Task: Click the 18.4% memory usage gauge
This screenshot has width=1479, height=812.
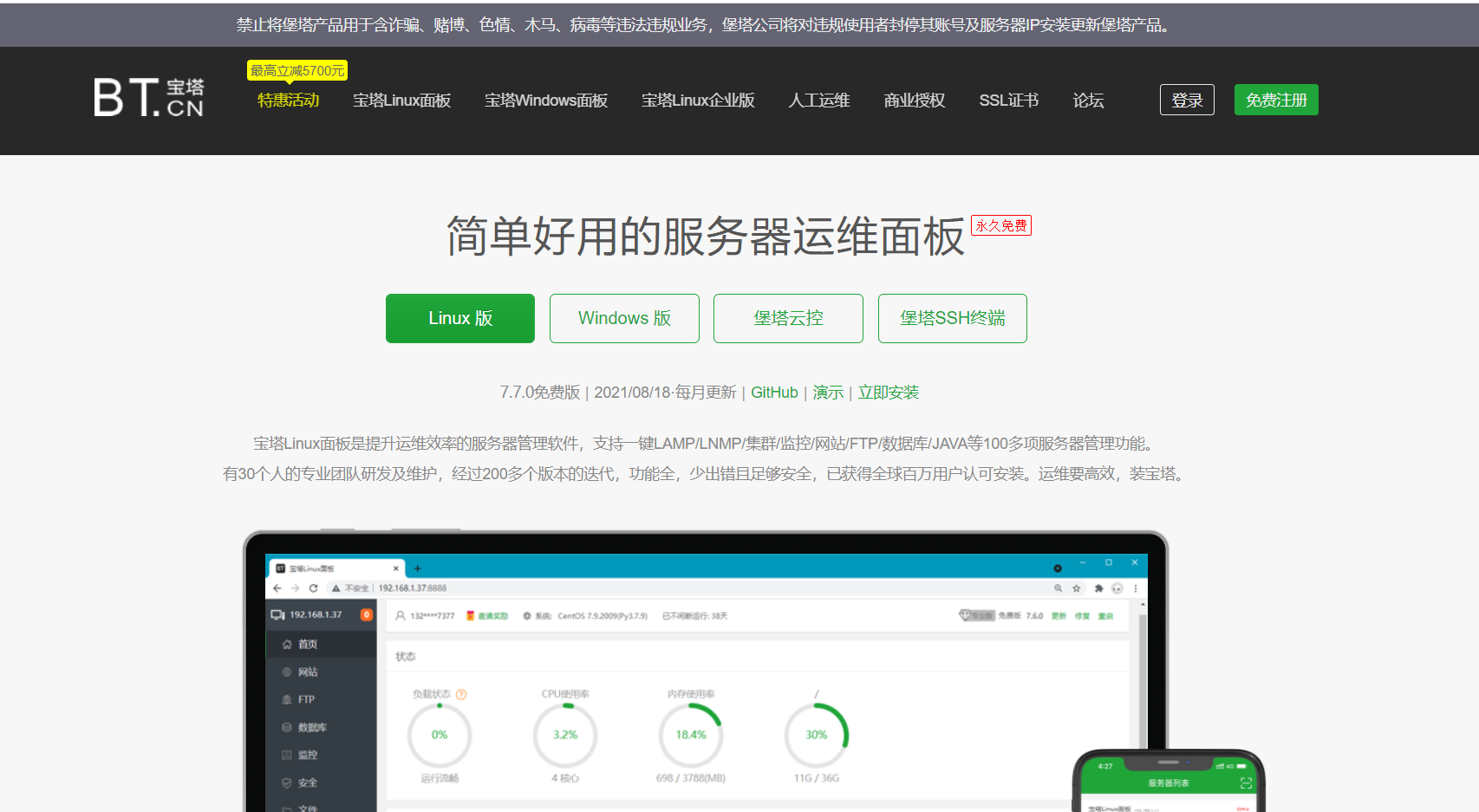Action: tap(691, 735)
